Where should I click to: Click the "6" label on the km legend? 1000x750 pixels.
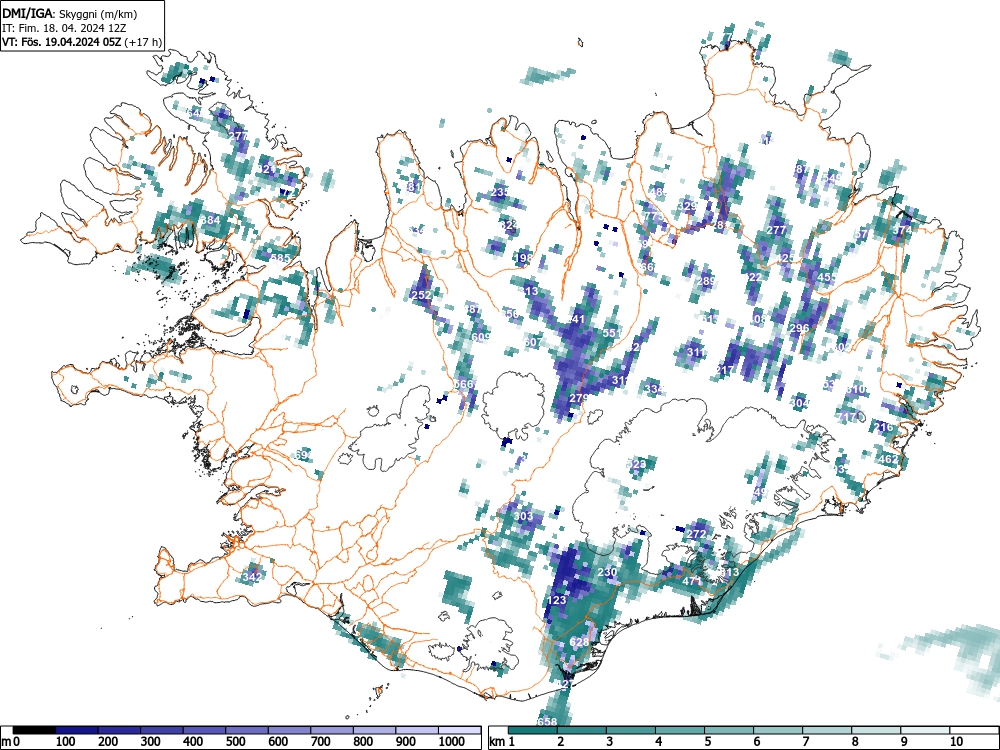[x=756, y=742]
